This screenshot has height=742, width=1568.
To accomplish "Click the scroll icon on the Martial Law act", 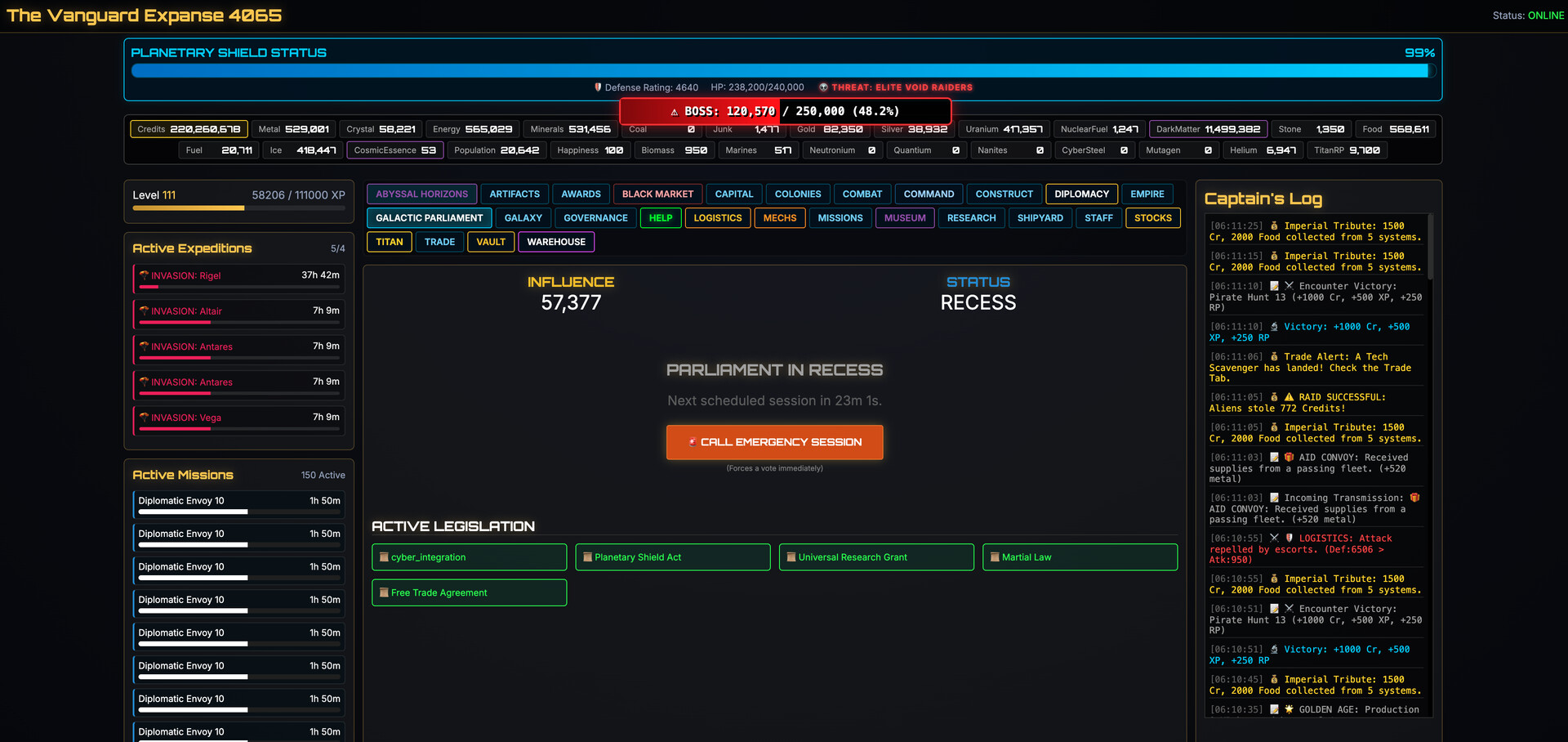I will pos(993,556).
